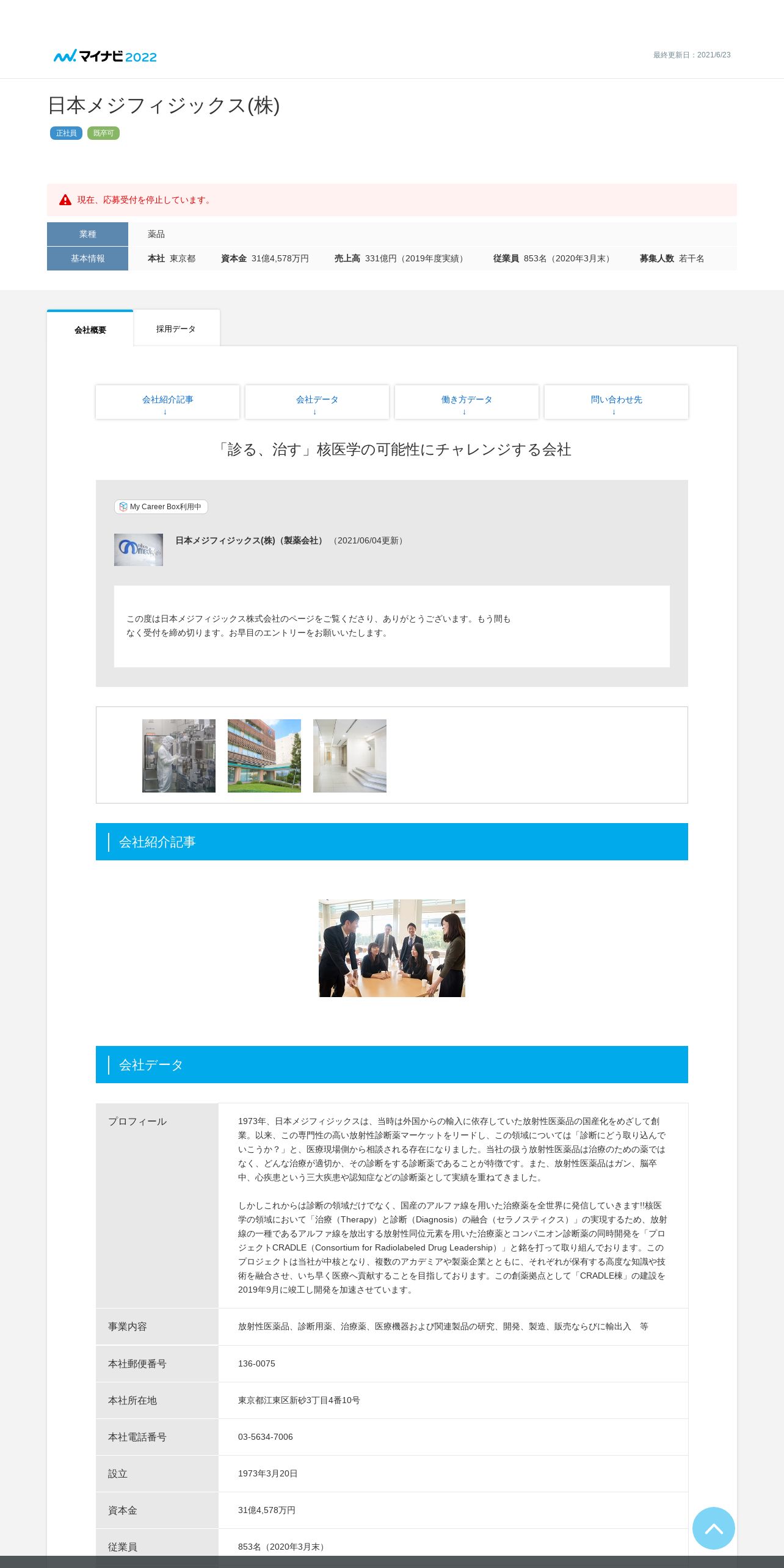Click postal code 136-0075
Screen dimensions: 784x1568
256,1363
